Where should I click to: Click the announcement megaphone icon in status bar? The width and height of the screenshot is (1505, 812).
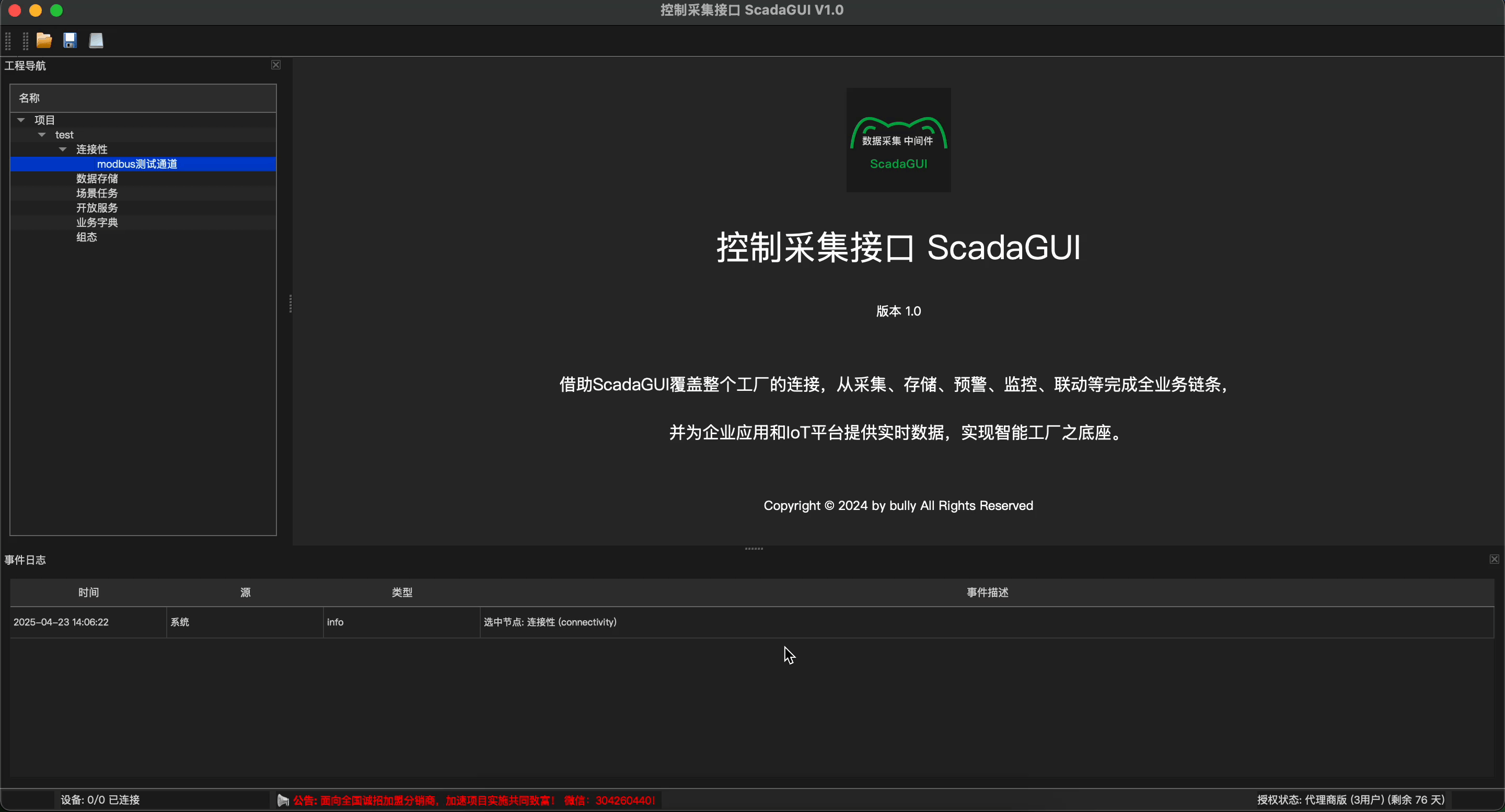point(283,801)
